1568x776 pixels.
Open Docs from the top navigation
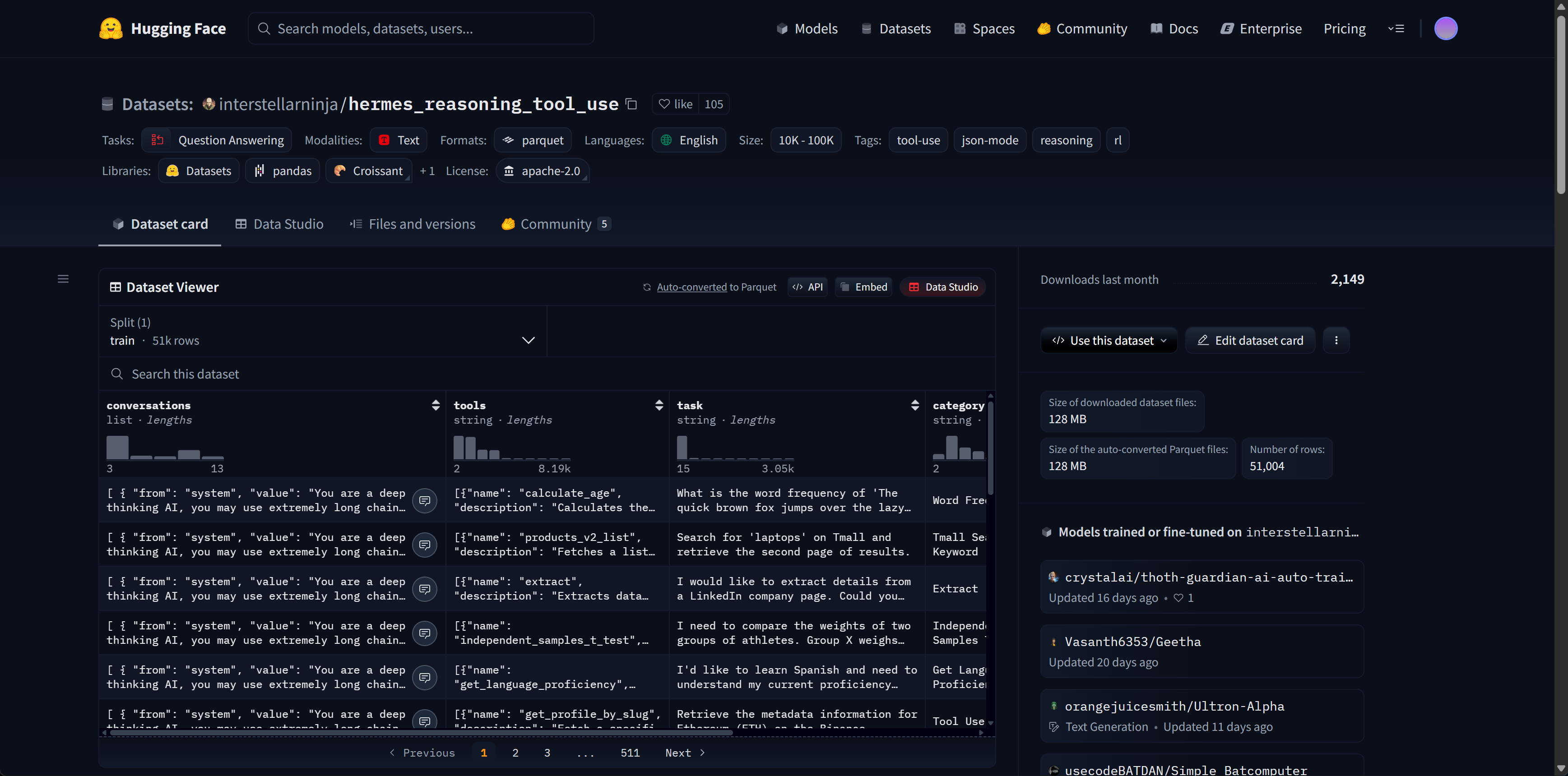click(1174, 28)
